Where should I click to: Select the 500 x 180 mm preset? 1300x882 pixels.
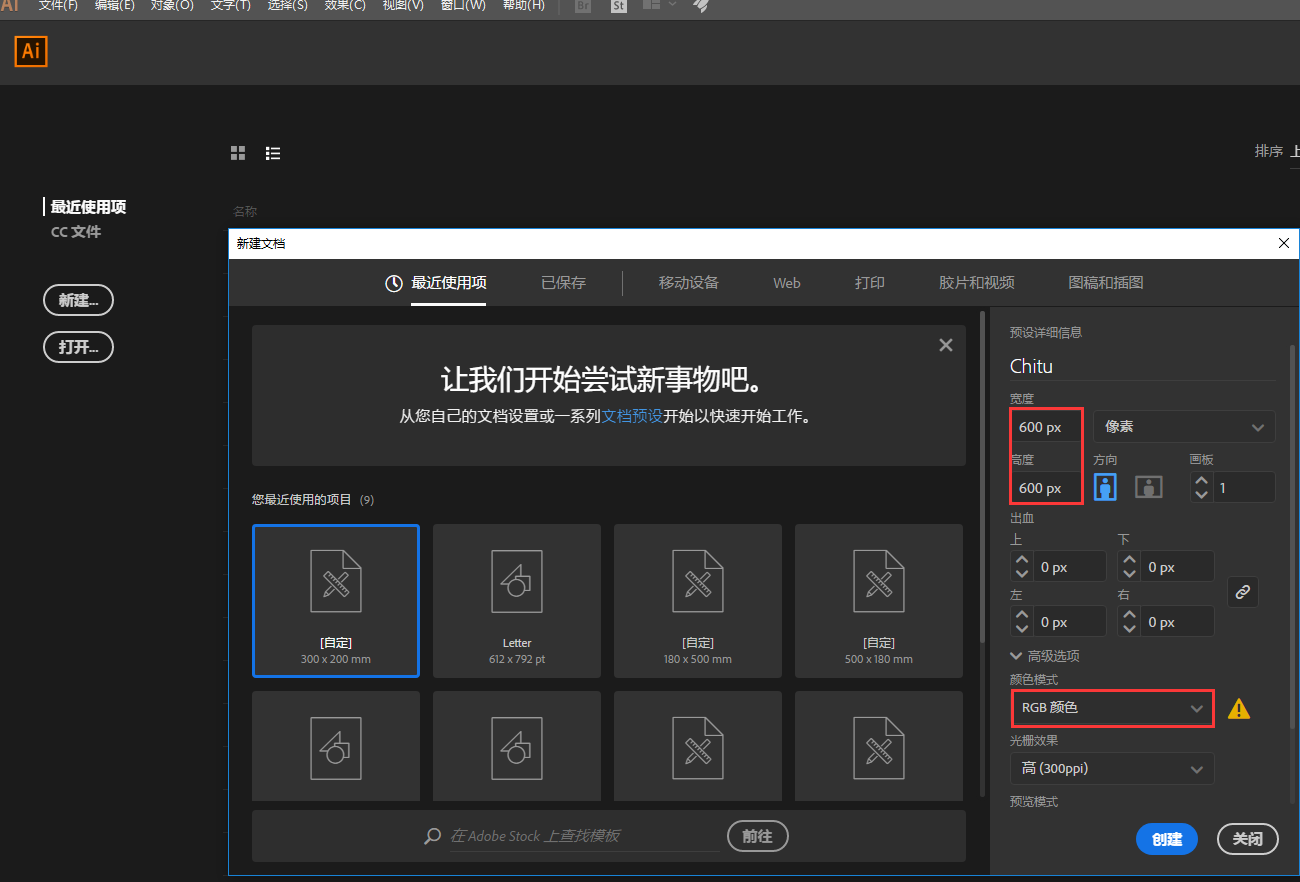[x=879, y=601]
